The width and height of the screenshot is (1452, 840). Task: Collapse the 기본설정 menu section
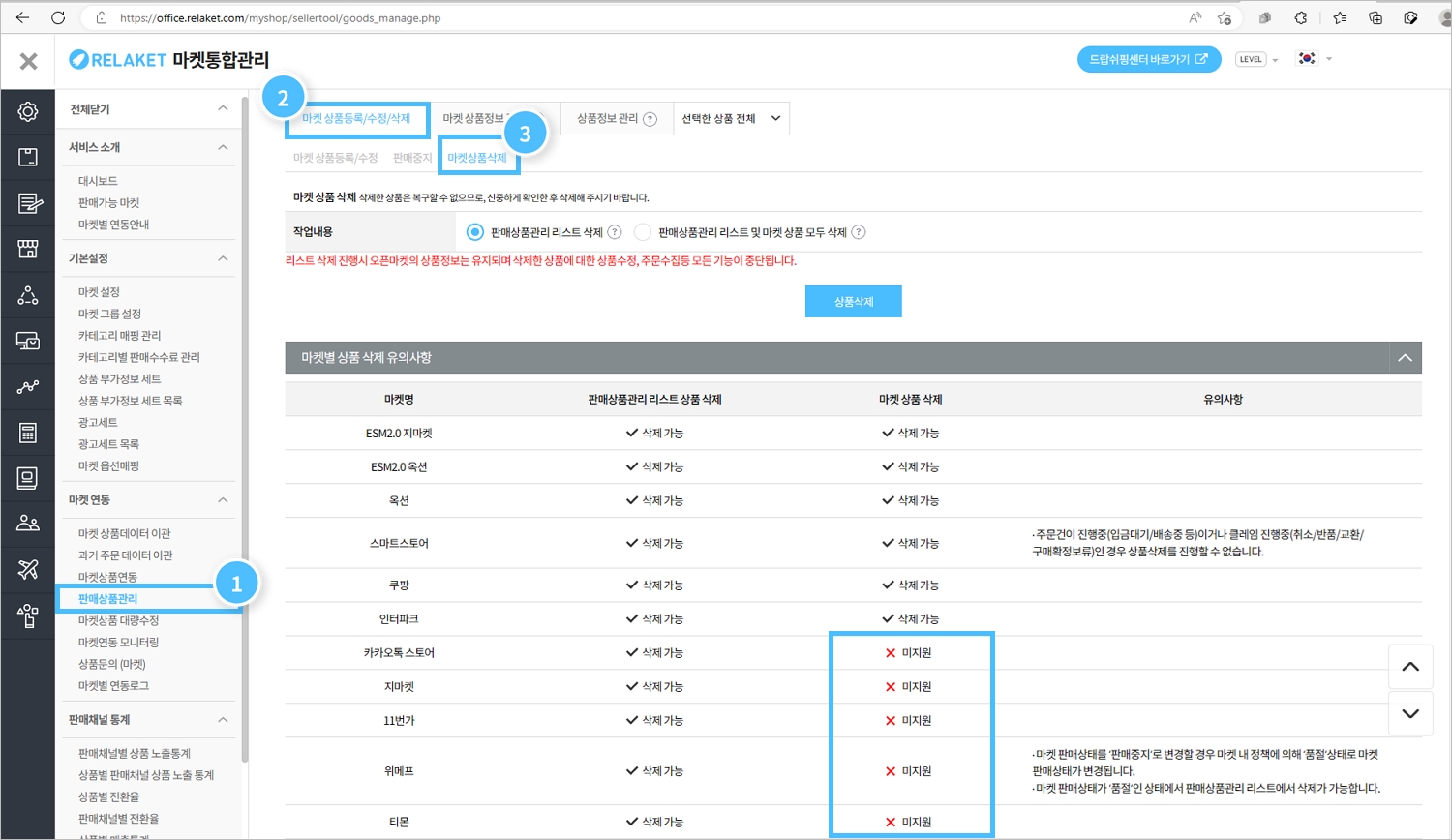(223, 258)
